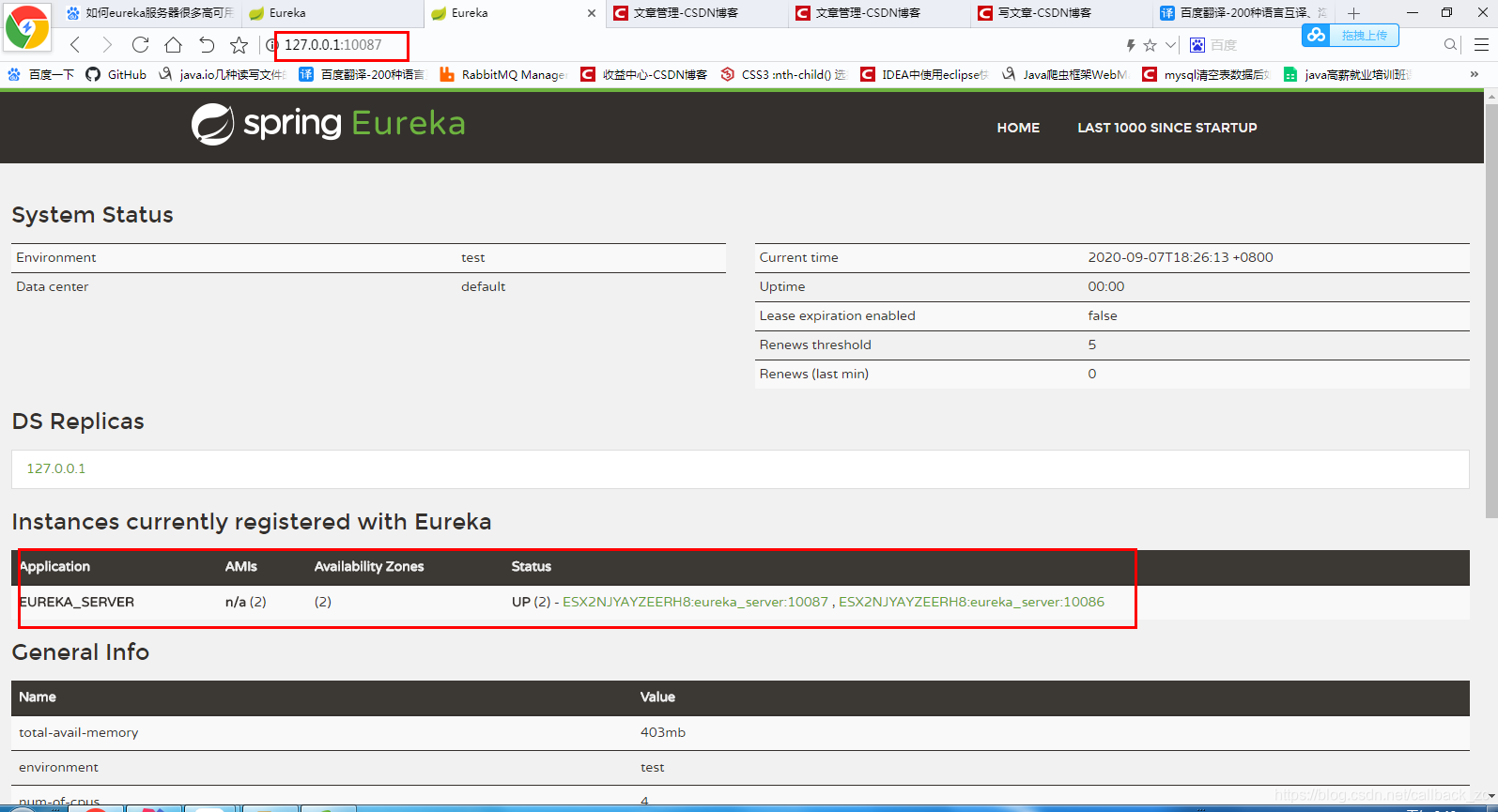Expand the address bar dropdown chevron
1498x812 pixels.
point(1170,45)
